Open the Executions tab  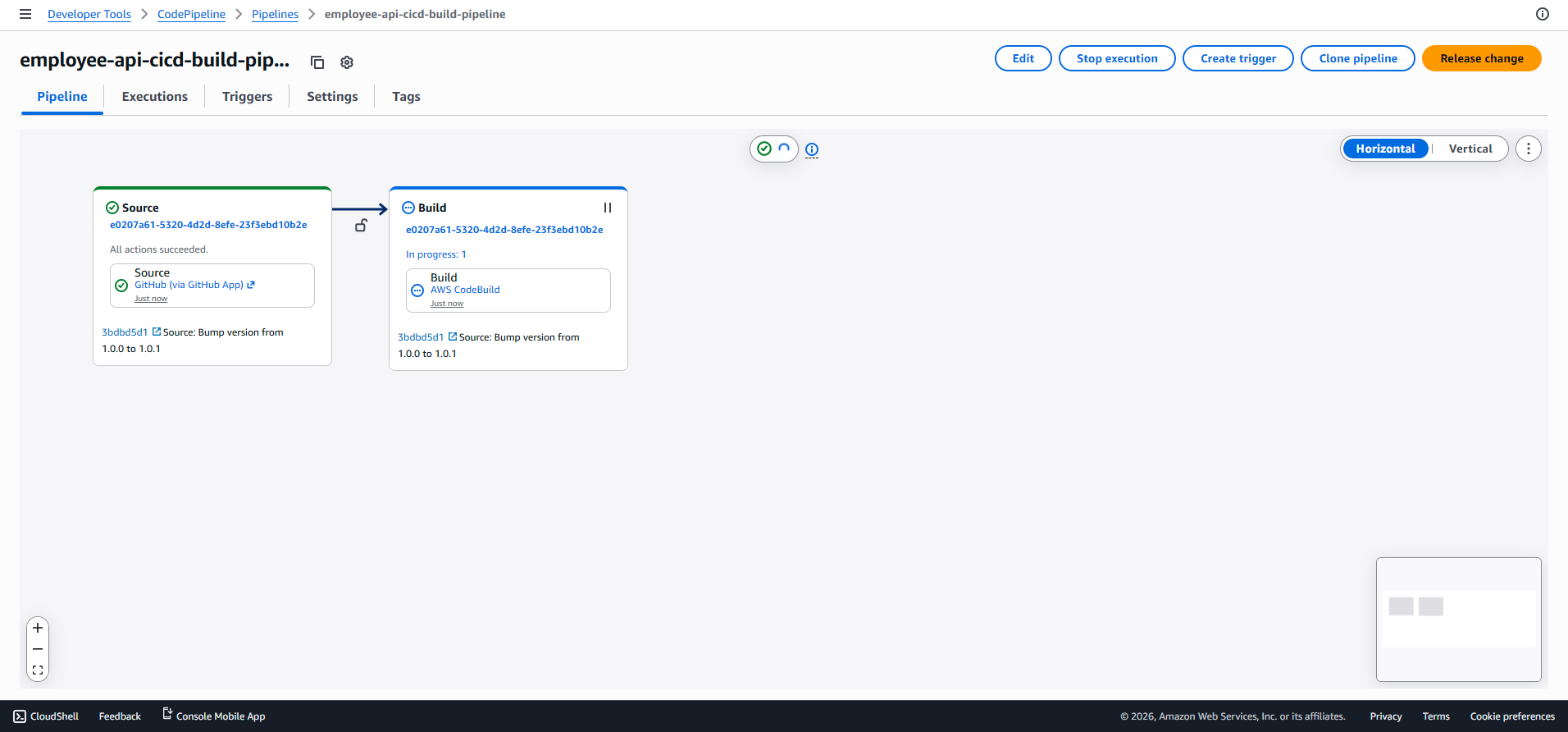click(155, 96)
